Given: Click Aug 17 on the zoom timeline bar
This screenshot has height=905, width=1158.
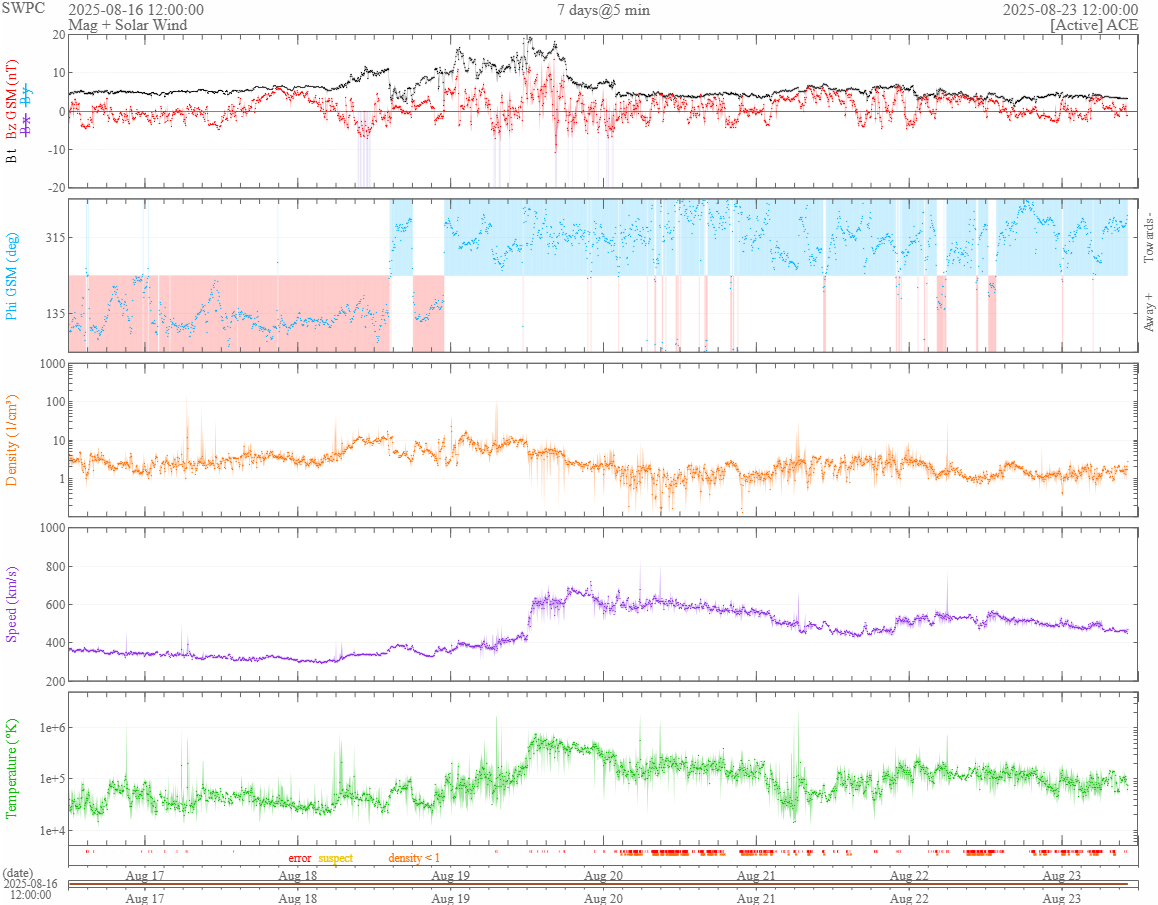Looking at the screenshot, I should (145, 898).
